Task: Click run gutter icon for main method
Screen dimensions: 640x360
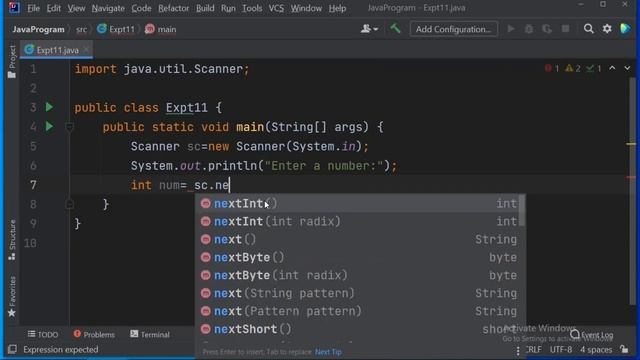Action: pos(49,127)
